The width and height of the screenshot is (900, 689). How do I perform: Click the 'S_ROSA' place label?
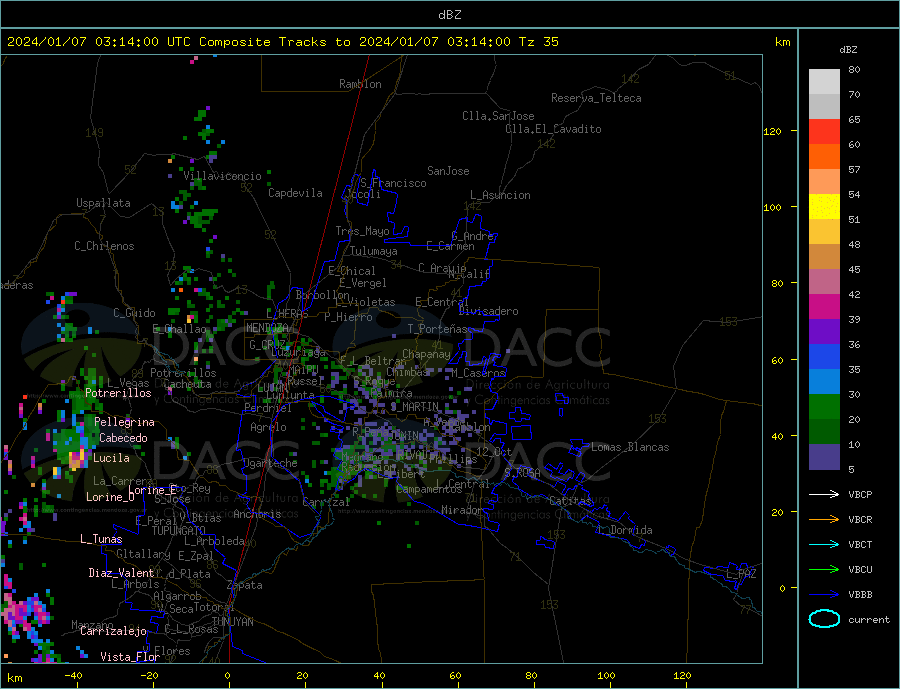pyautogui.click(x=522, y=473)
